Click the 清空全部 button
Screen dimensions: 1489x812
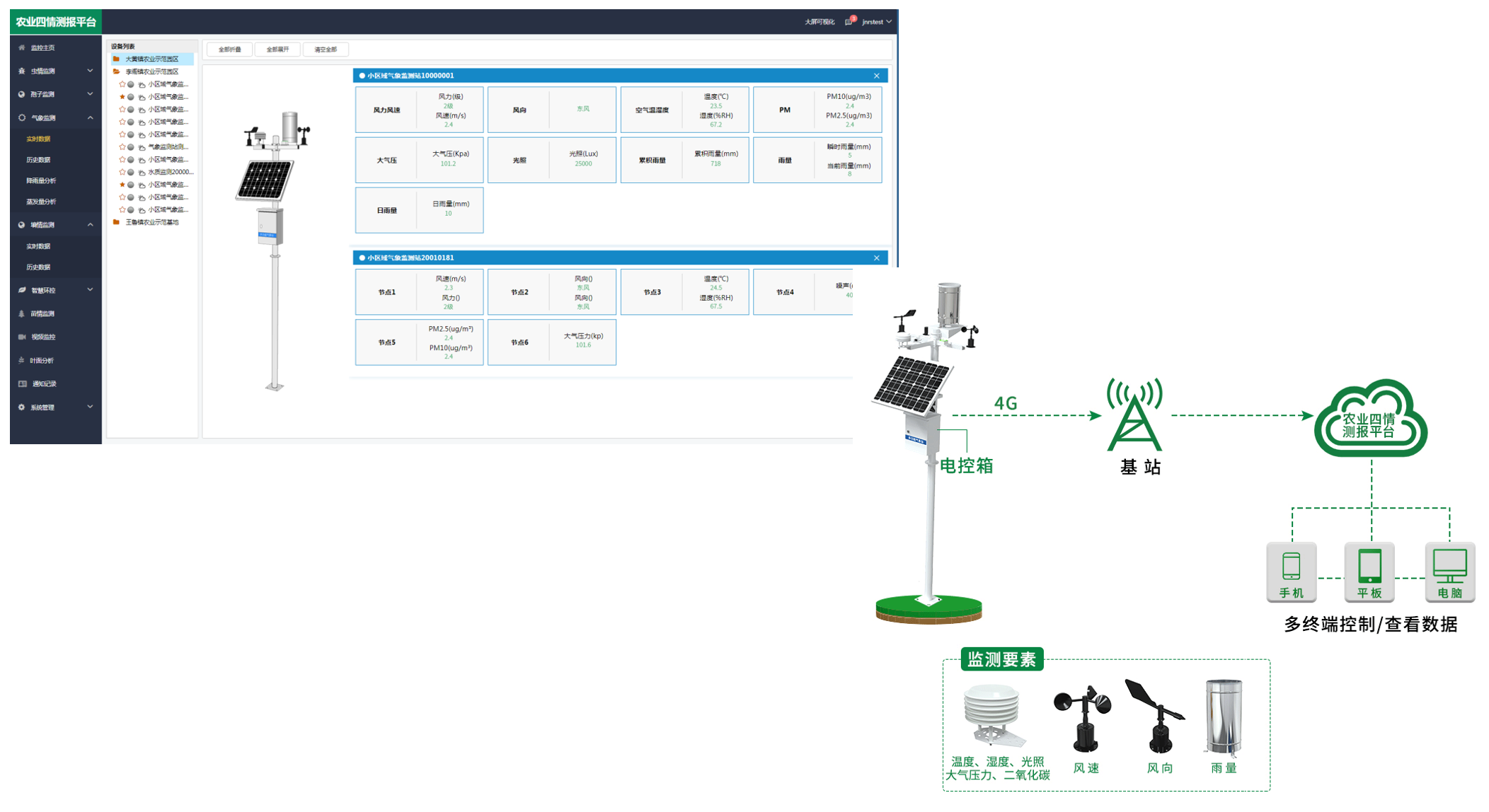tap(326, 50)
